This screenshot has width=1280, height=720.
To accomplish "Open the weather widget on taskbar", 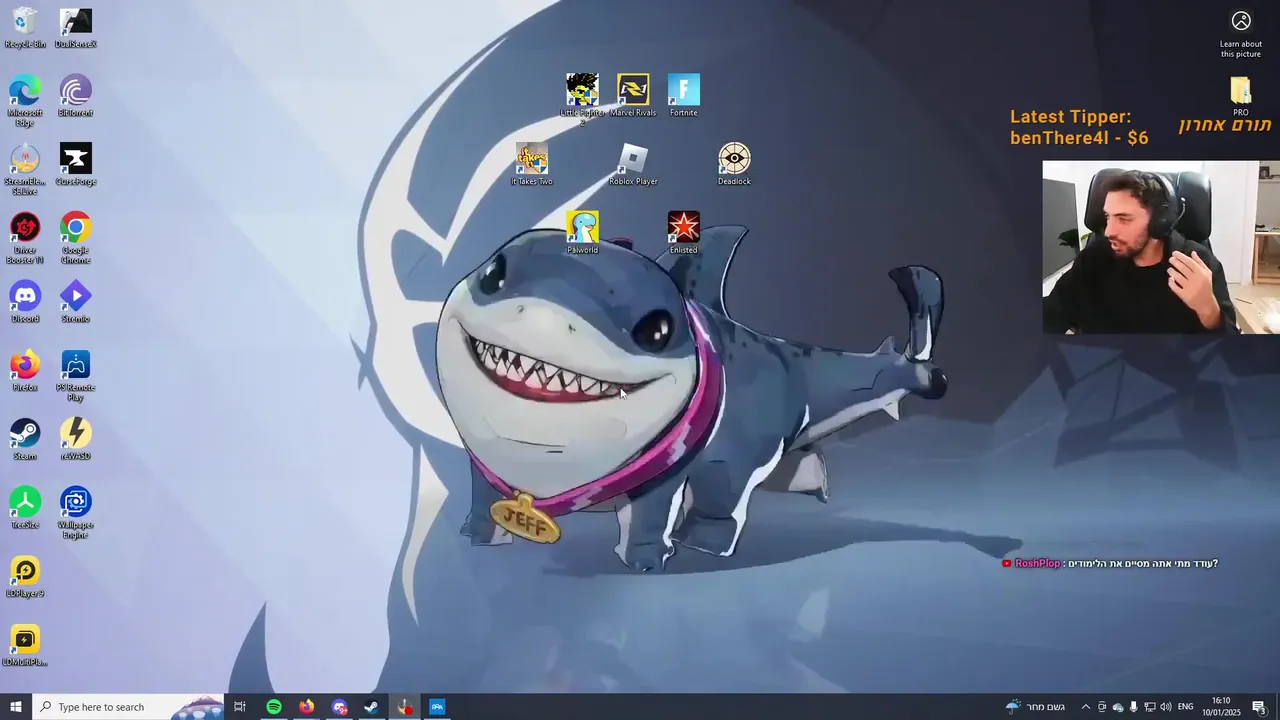I will point(1036,707).
